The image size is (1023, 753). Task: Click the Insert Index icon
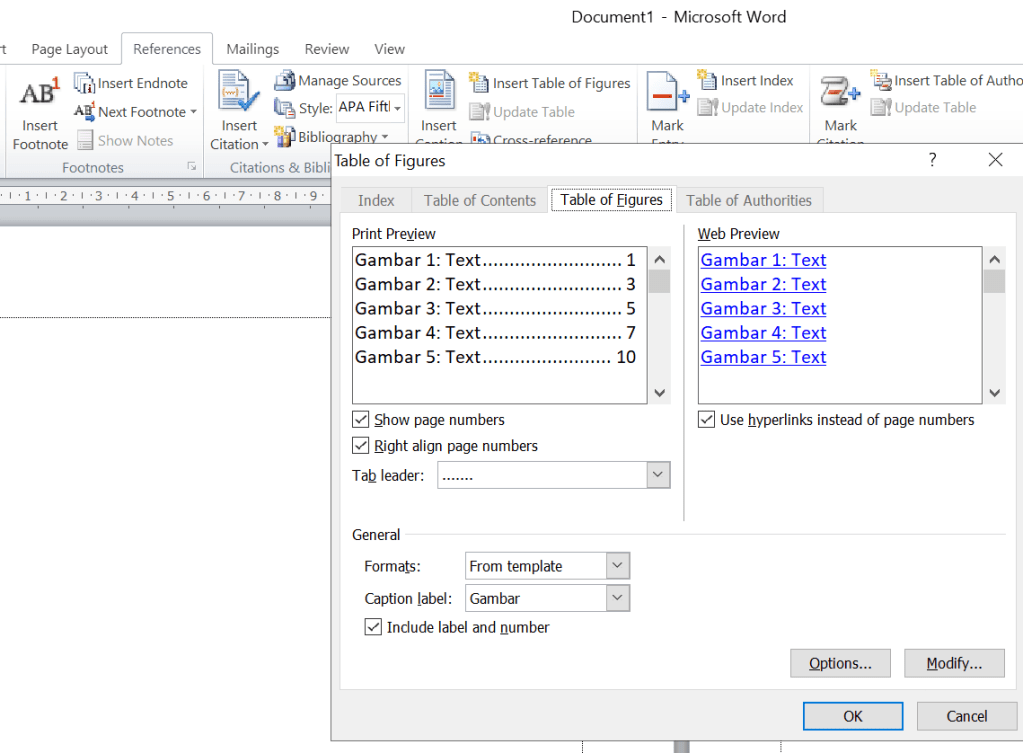[707, 81]
